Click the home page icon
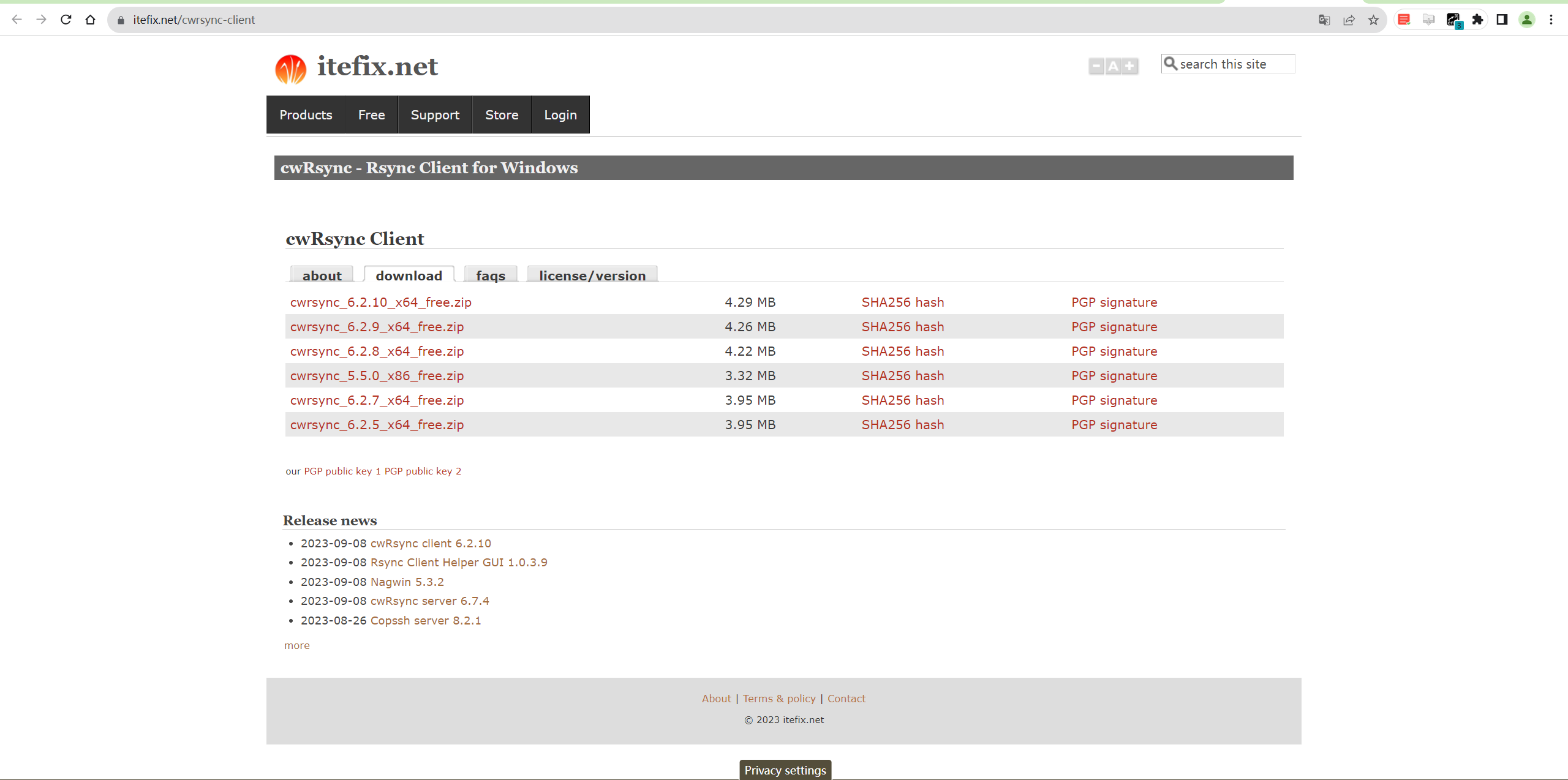This screenshot has width=1568, height=780. [91, 20]
